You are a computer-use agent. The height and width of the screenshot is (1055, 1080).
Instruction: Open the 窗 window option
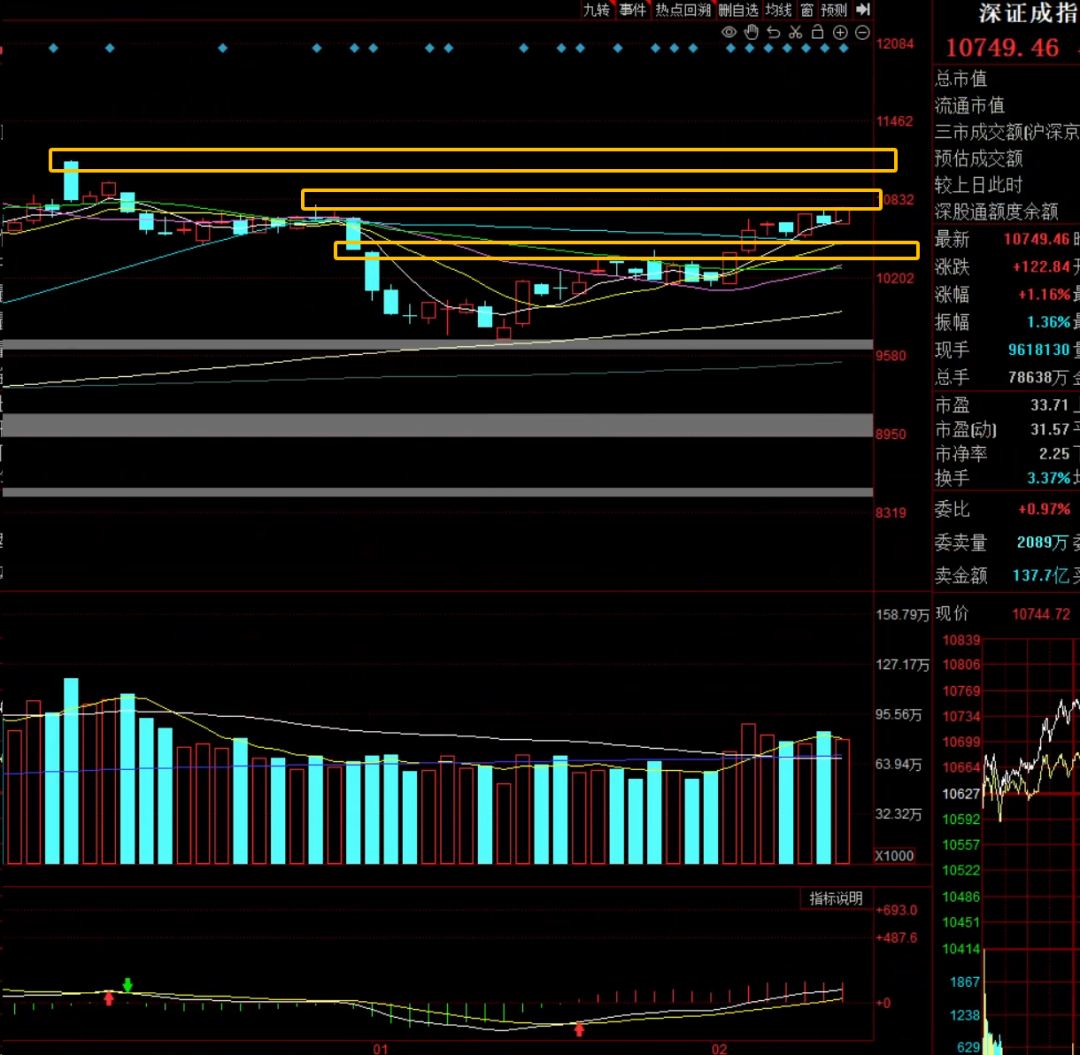(806, 10)
